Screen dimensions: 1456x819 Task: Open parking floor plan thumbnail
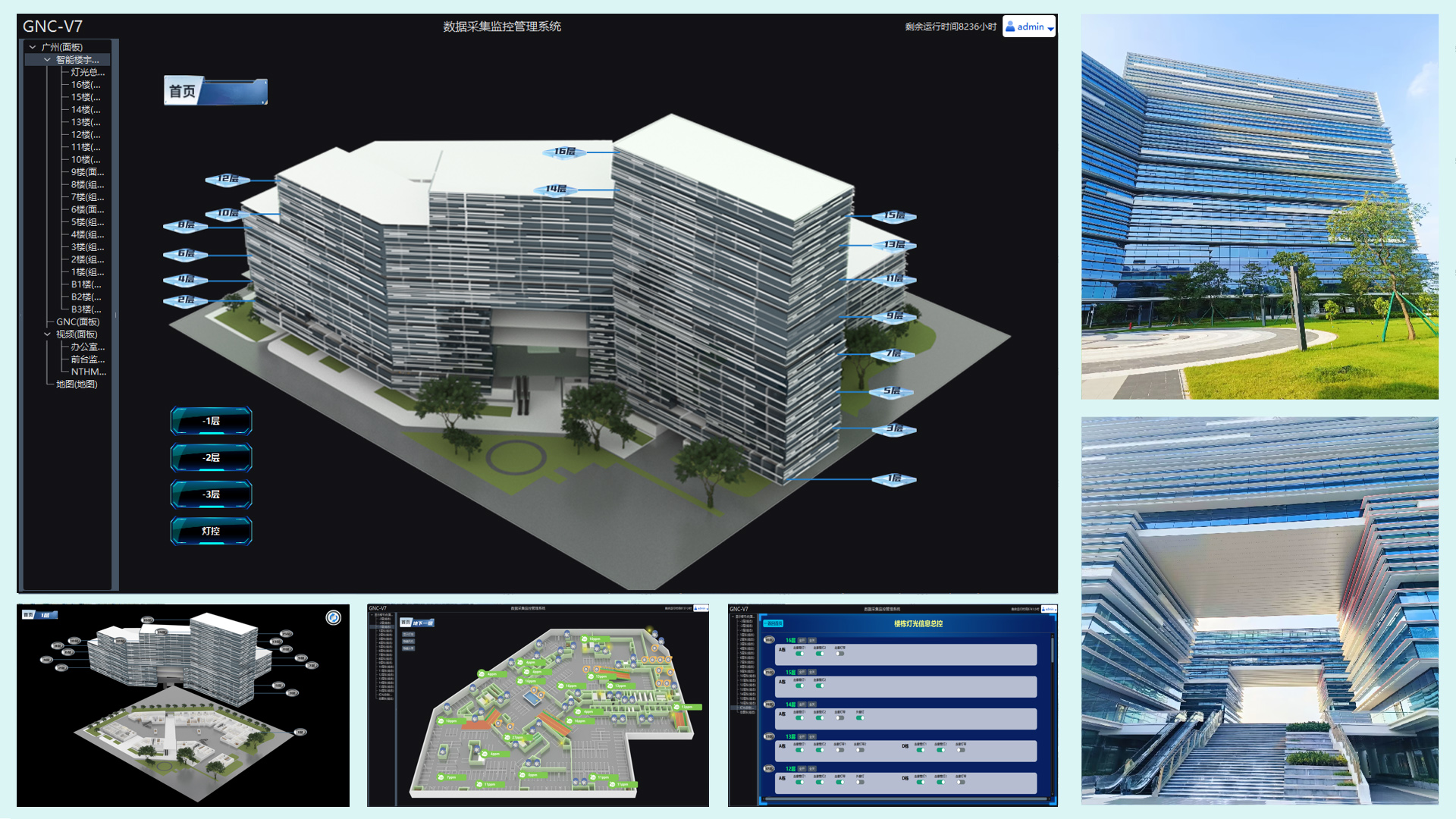click(538, 705)
